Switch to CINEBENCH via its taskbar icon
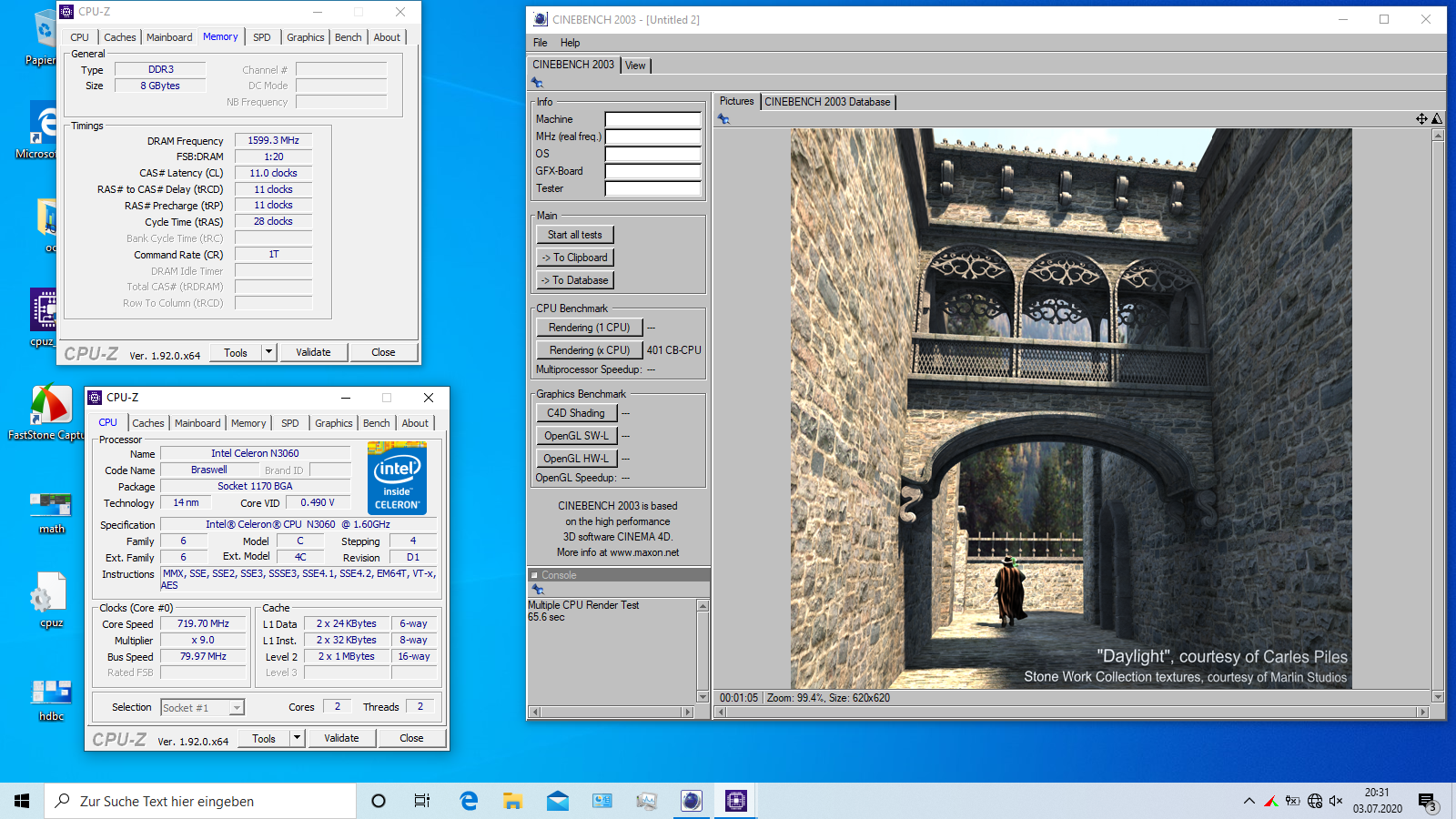The image size is (1456, 819). 692,801
